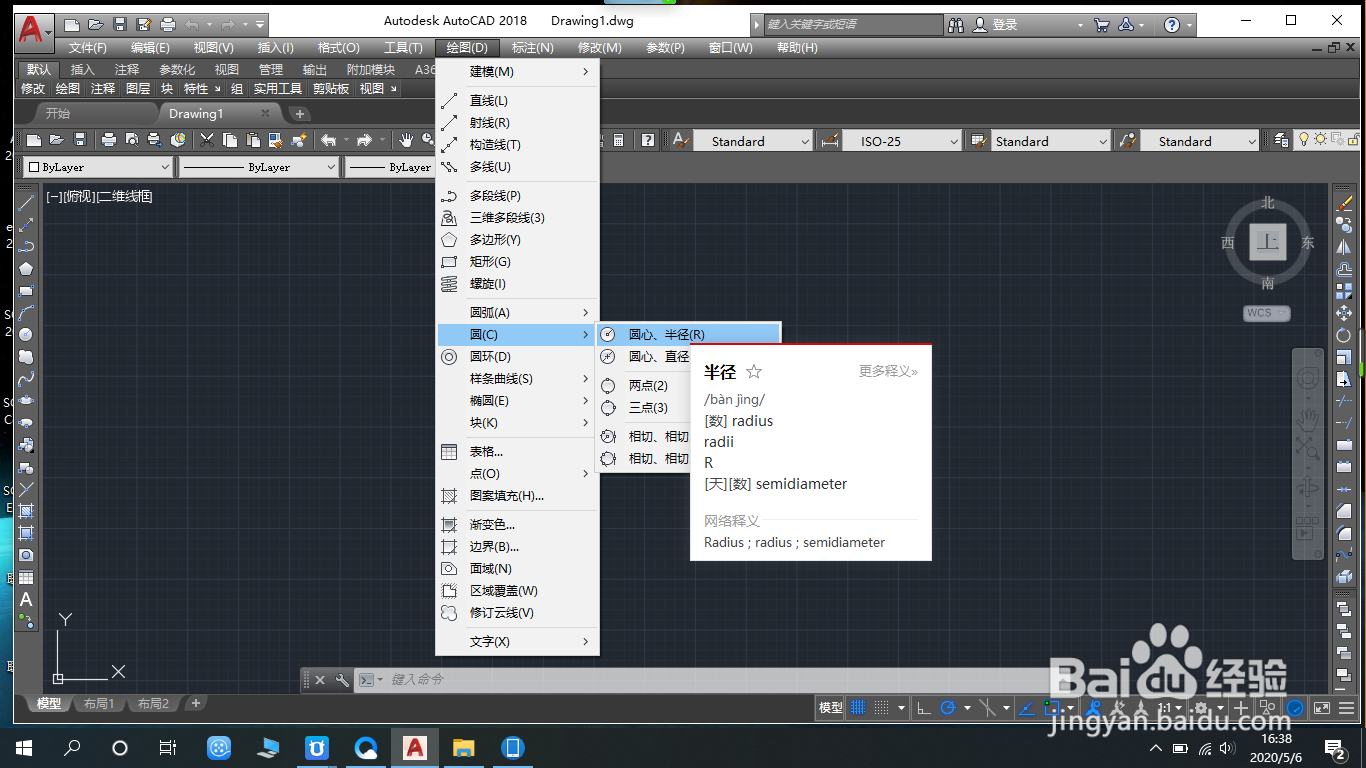The height and width of the screenshot is (768, 1366).
Task: Toggle grid display in status bar
Action: coord(859,708)
